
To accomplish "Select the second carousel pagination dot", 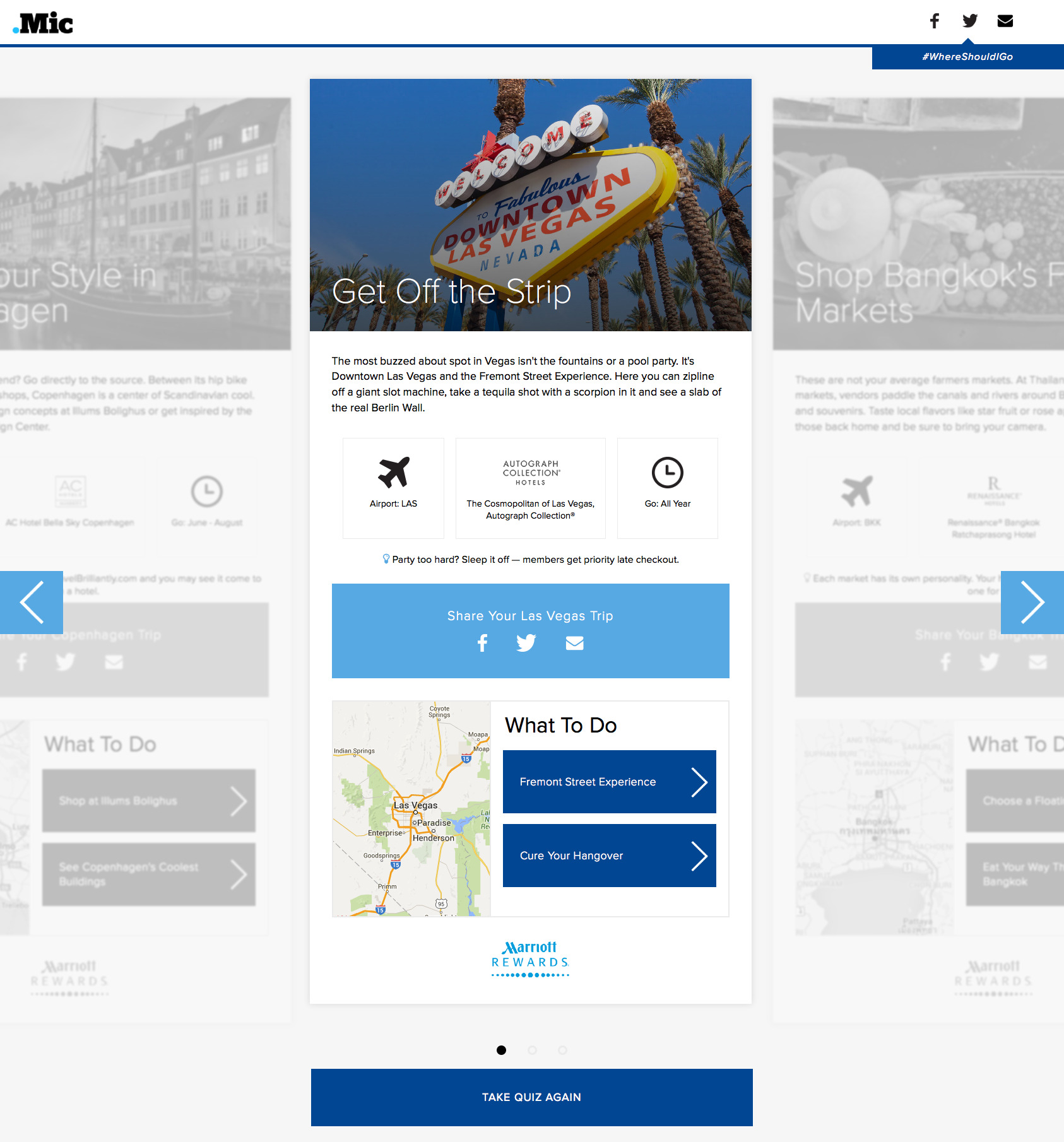I will click(x=532, y=1050).
